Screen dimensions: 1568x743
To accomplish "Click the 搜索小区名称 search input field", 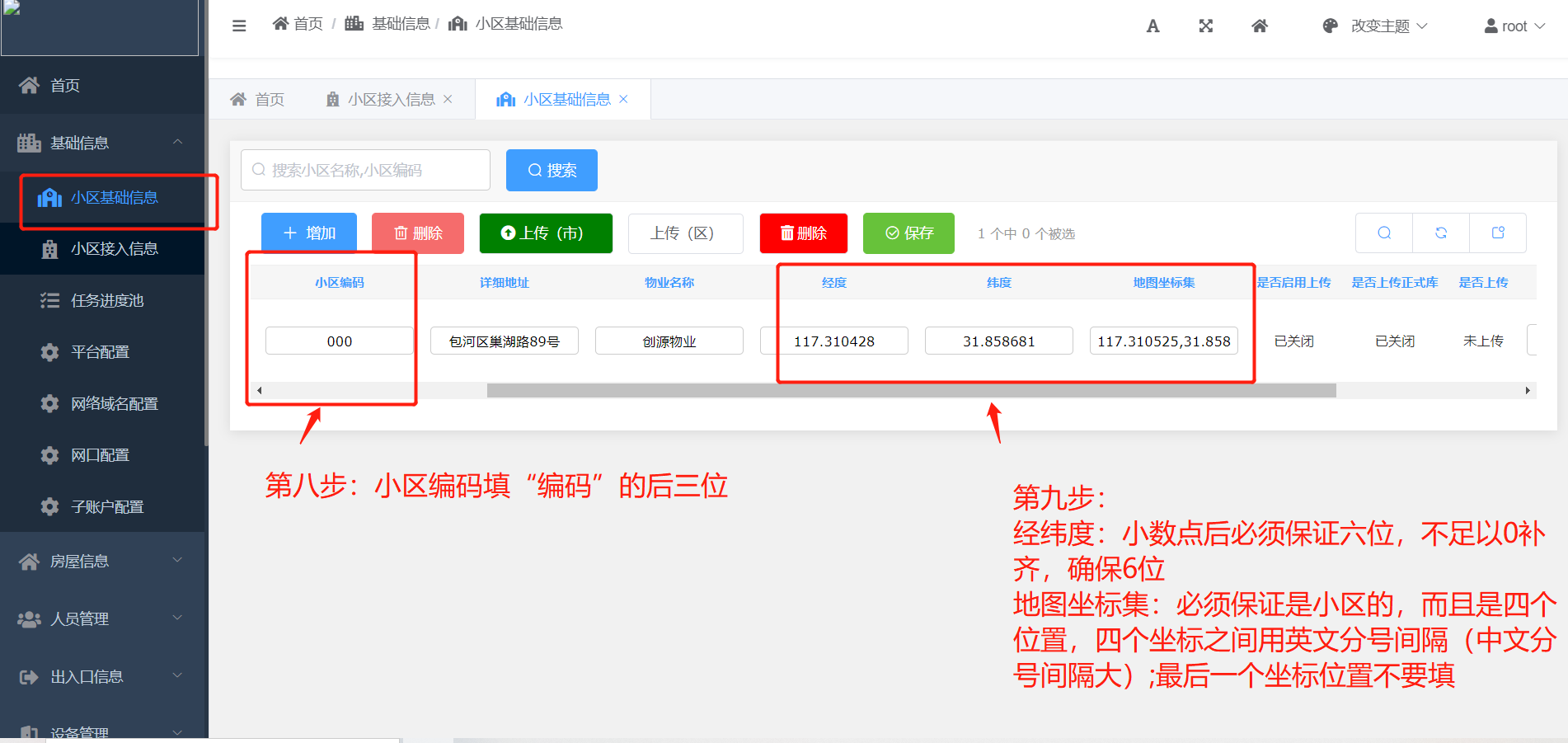I will [365, 170].
